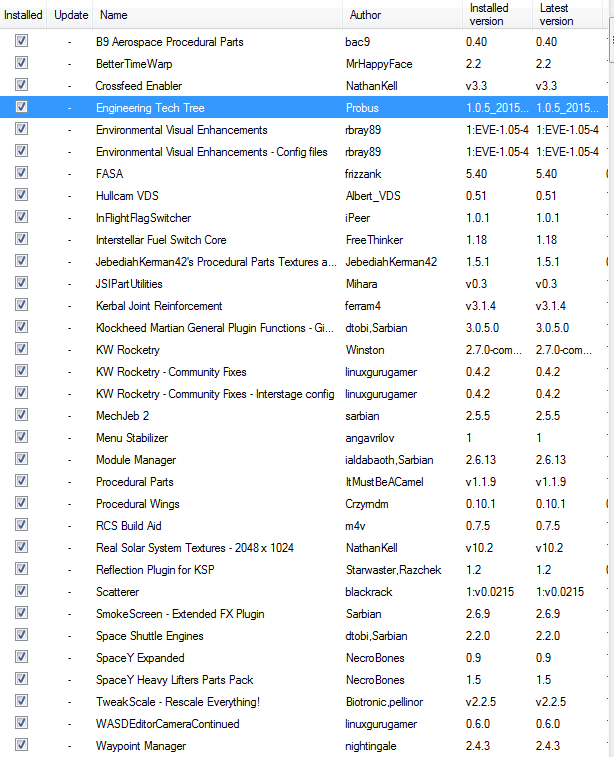Click author Probus in highlighted row
The width and height of the screenshot is (614, 757).
point(362,108)
